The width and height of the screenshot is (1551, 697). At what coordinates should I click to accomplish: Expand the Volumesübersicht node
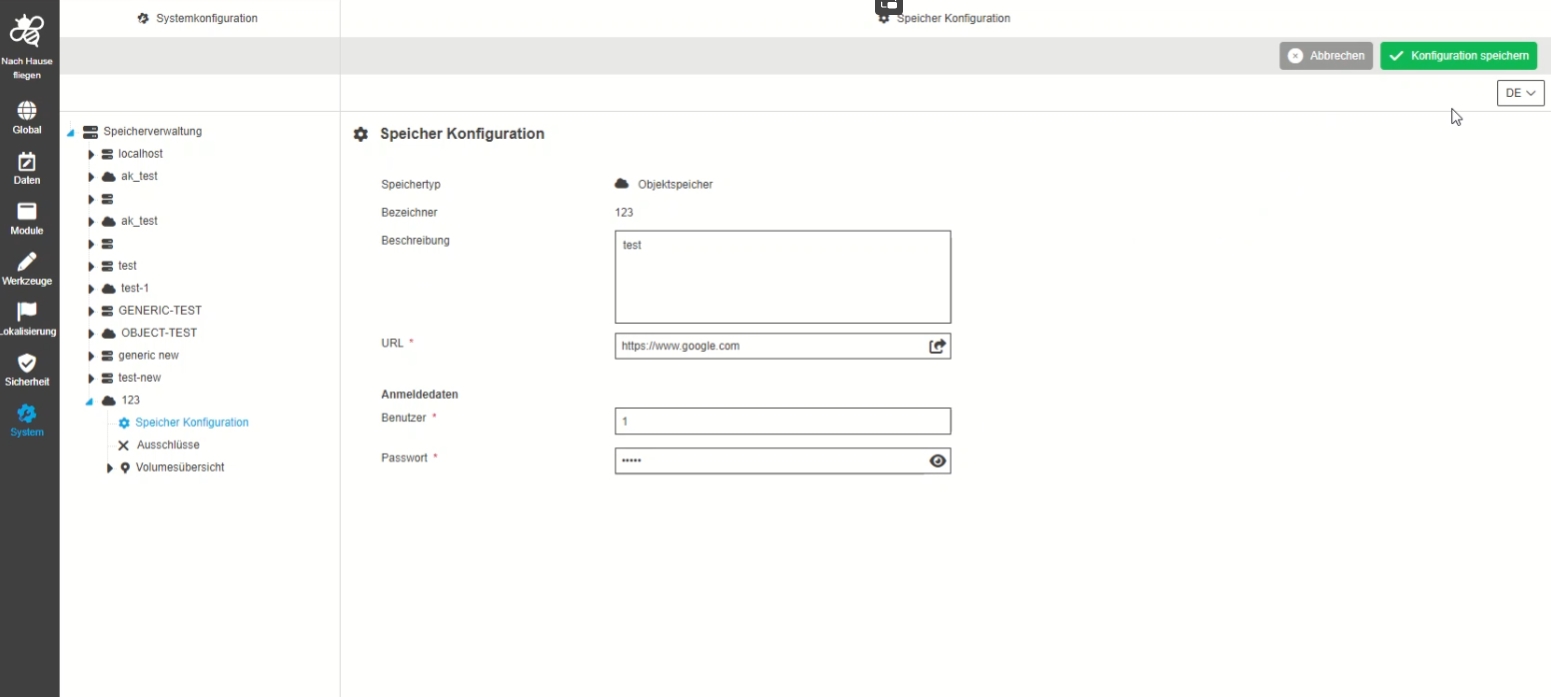point(110,467)
